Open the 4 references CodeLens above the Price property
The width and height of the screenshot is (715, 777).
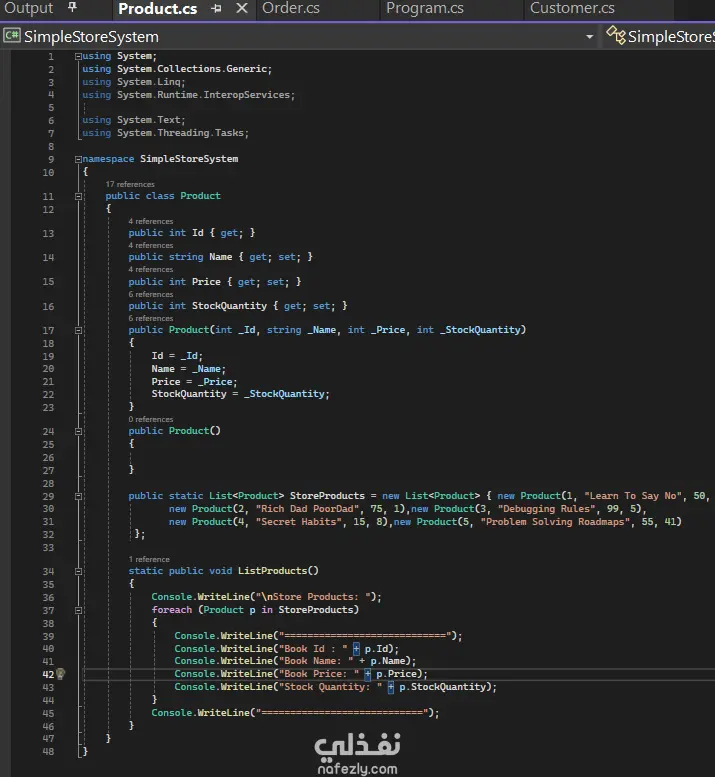(x=151, y=270)
